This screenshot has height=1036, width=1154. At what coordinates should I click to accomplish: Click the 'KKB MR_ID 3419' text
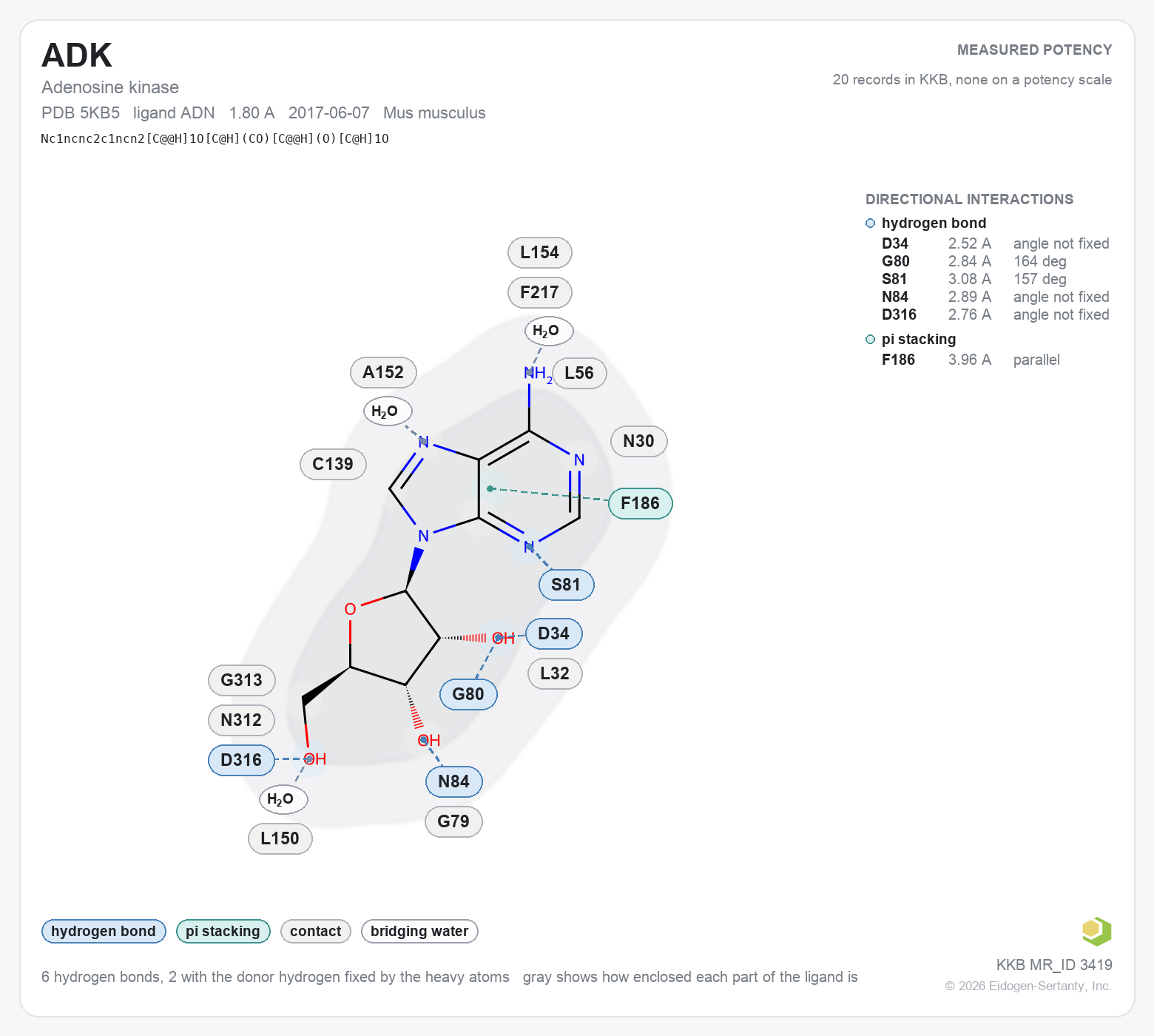tap(1054, 965)
